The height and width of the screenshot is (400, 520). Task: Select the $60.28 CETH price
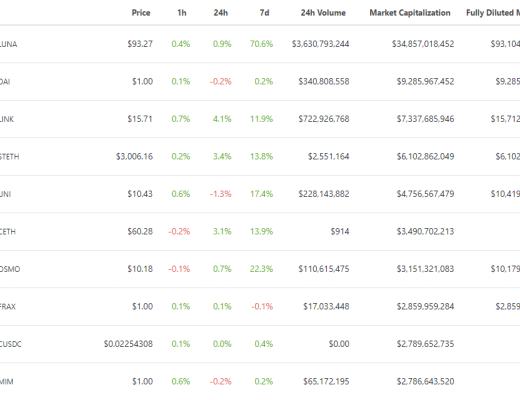pyautogui.click(x=140, y=231)
